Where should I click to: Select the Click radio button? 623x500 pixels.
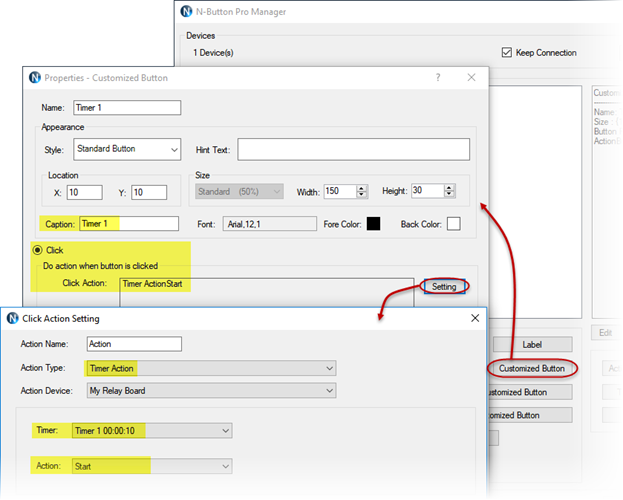click(37, 250)
